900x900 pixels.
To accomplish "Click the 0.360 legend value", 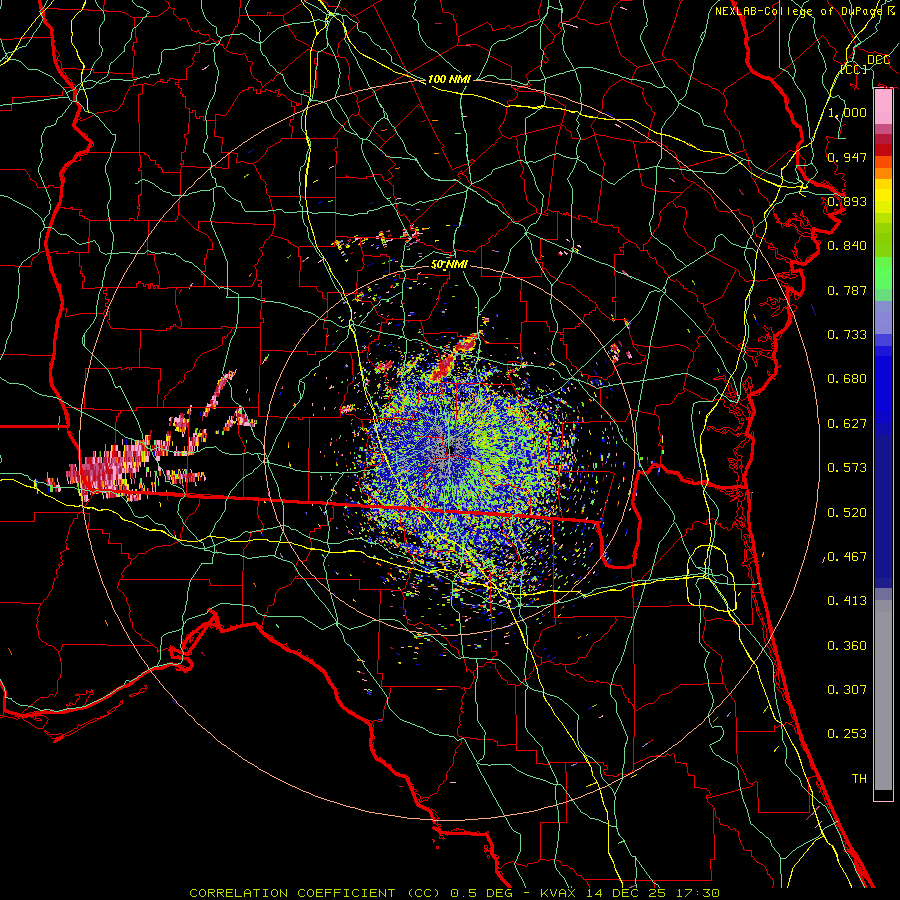I will point(847,646).
